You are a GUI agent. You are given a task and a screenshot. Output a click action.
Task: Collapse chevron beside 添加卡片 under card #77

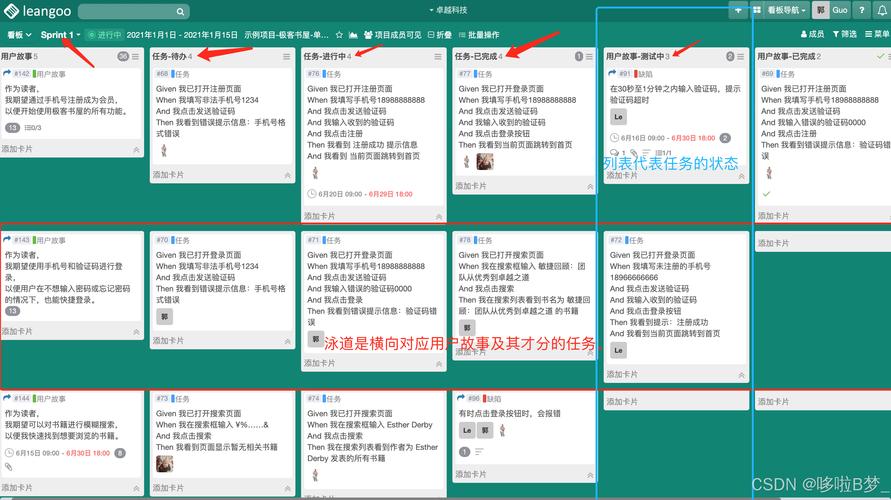click(590, 187)
